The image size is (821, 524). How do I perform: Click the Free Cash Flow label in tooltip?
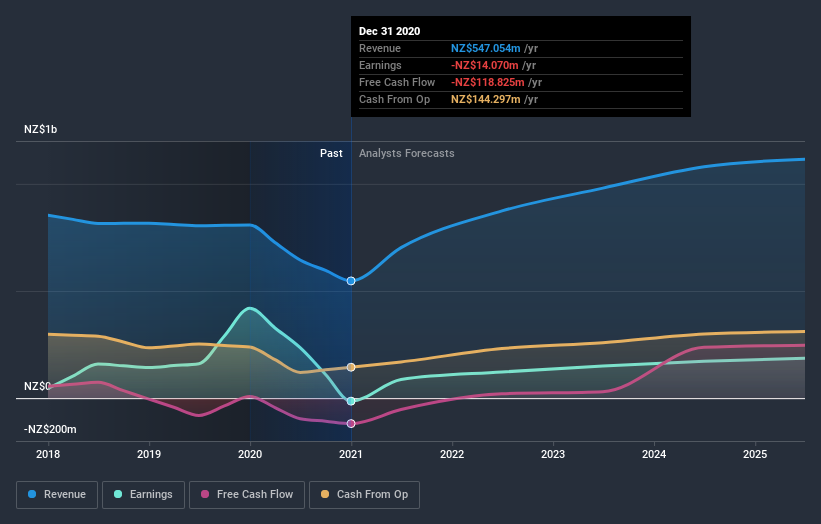pyautogui.click(x=397, y=82)
